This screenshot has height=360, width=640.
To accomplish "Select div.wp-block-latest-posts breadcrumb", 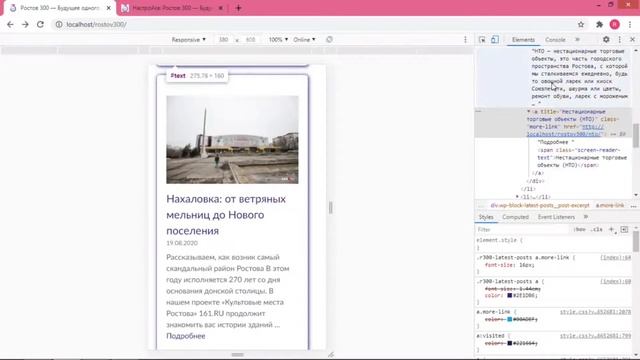I will (540, 205).
